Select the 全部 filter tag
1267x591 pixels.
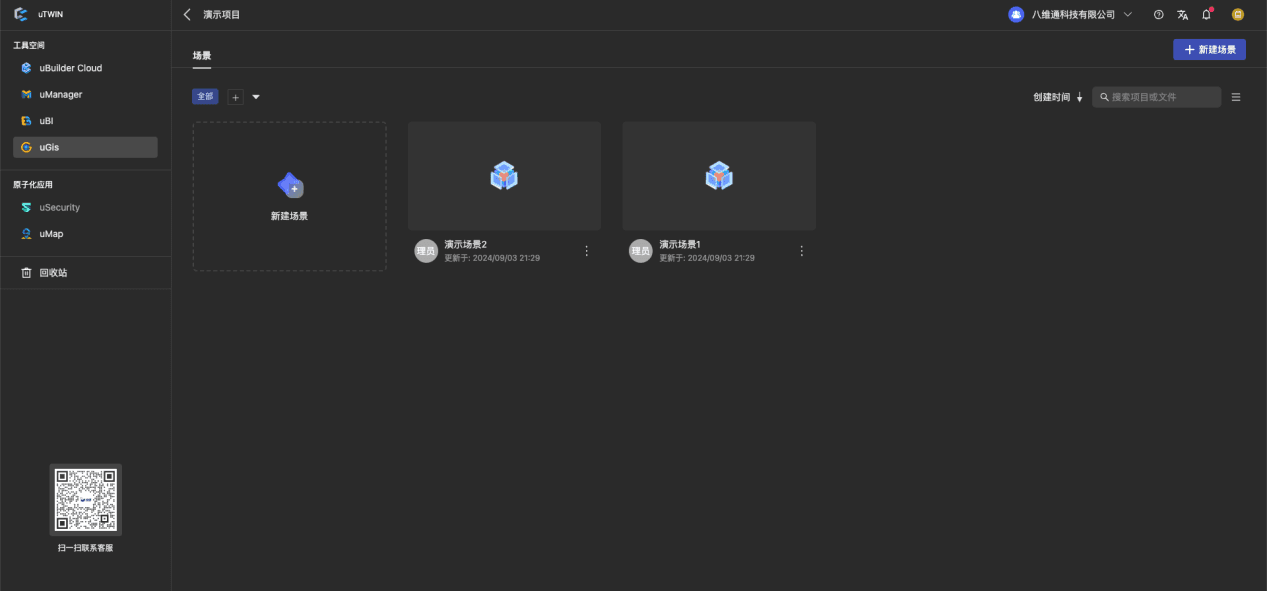tap(205, 97)
